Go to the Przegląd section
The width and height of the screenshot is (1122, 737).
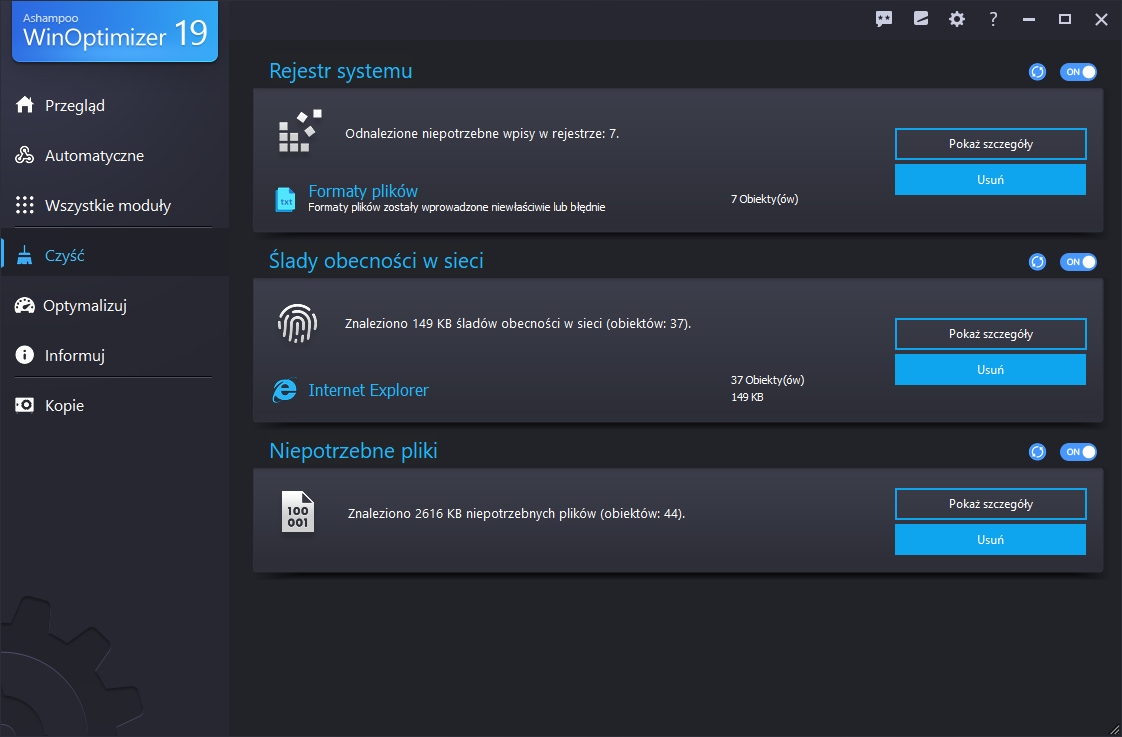pos(114,105)
